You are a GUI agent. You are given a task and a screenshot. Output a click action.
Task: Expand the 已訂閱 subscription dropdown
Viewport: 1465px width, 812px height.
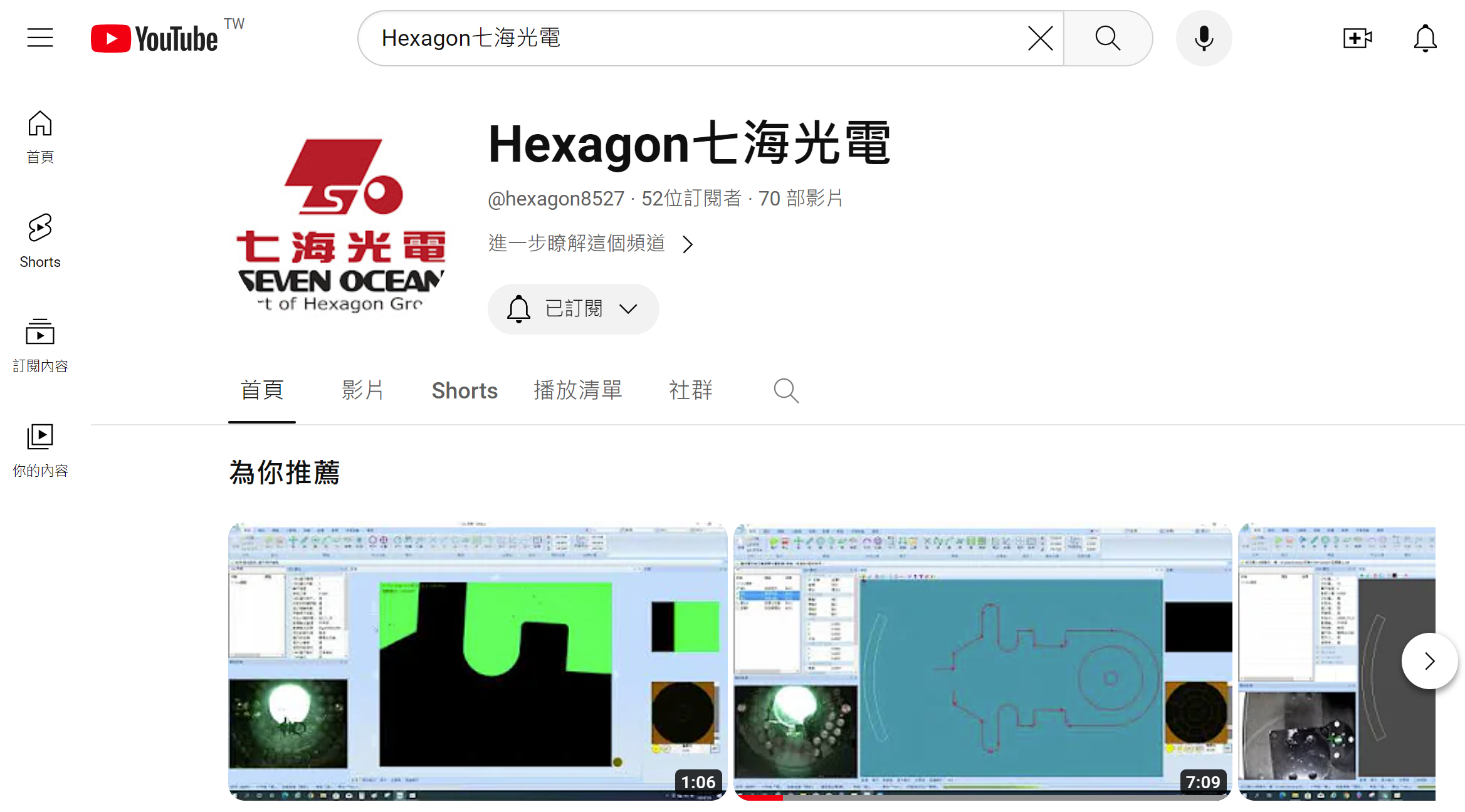tap(573, 309)
